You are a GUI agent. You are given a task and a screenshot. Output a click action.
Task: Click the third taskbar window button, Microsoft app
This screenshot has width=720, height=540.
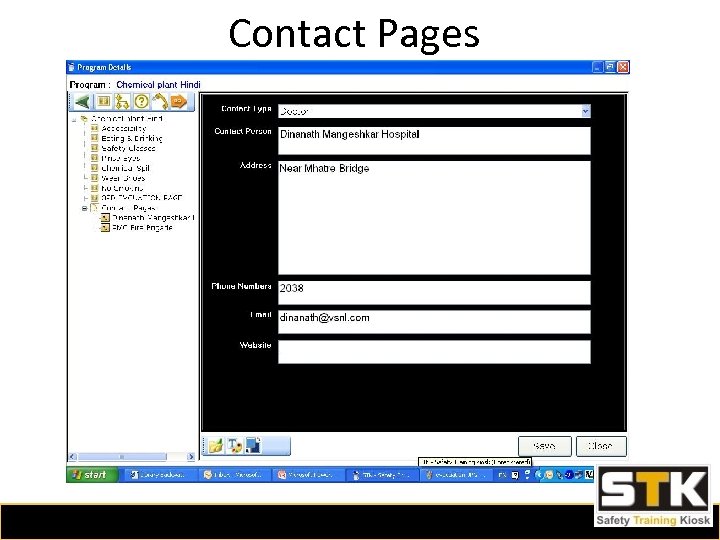click(x=306, y=475)
